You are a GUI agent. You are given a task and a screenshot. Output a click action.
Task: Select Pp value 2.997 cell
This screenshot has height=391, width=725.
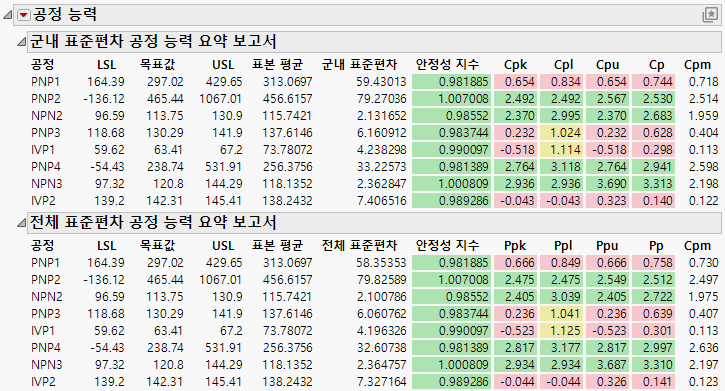(x=653, y=348)
